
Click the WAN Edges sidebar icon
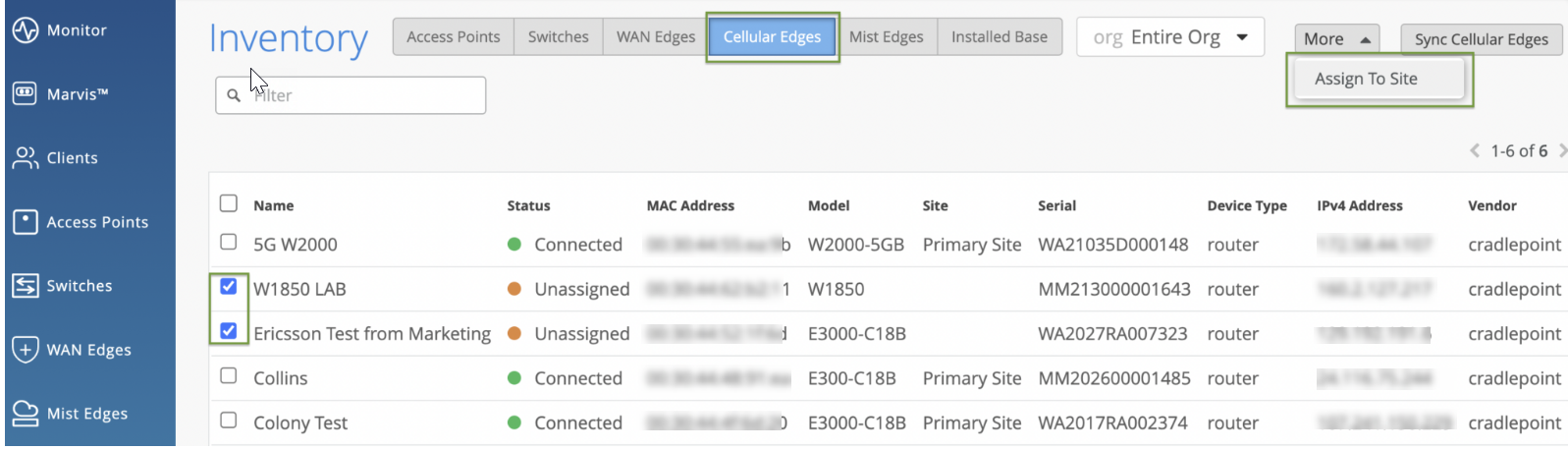click(x=26, y=350)
